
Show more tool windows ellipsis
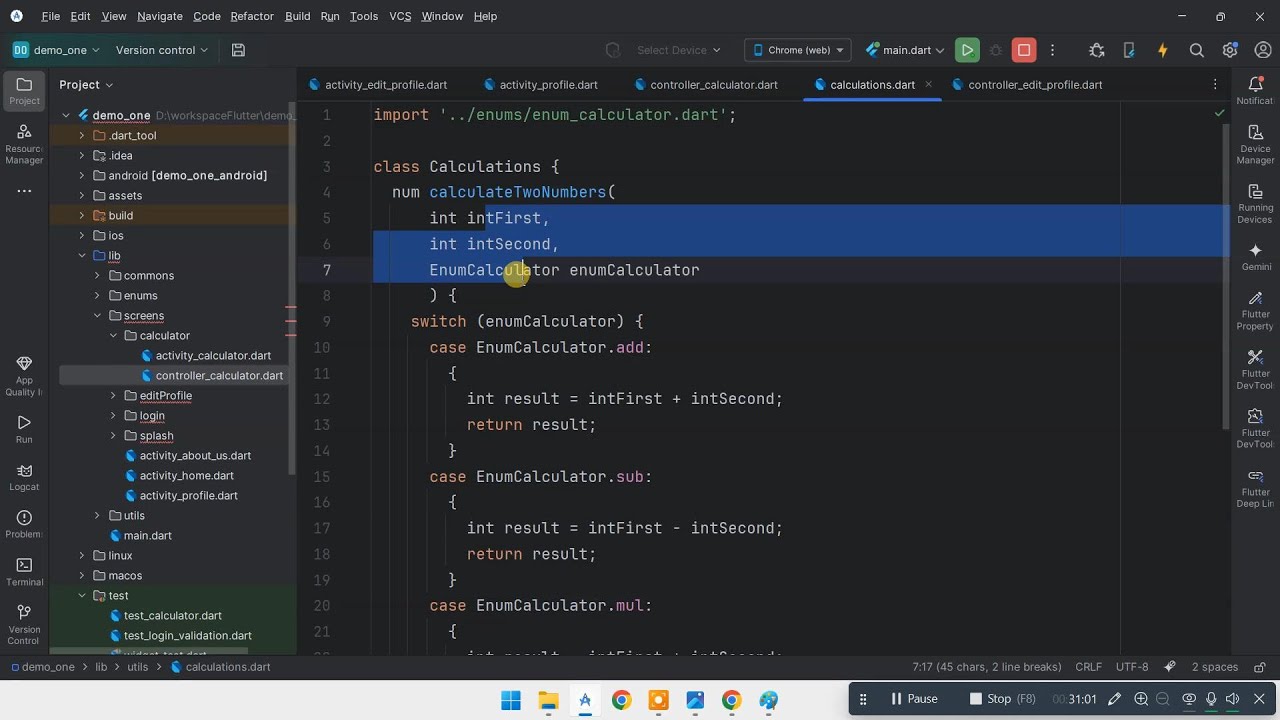coord(24,191)
